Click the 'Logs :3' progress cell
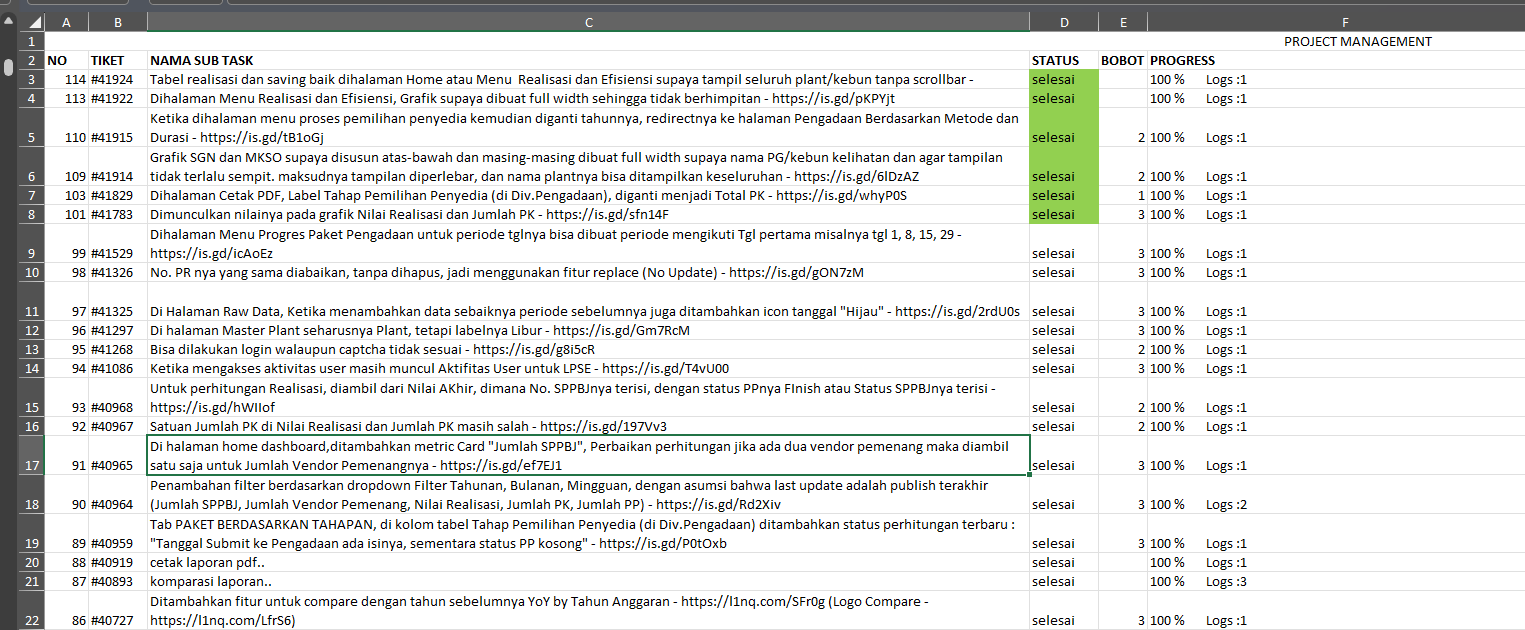Viewport: 1525px width, 630px height. pyautogui.click(x=1226, y=582)
